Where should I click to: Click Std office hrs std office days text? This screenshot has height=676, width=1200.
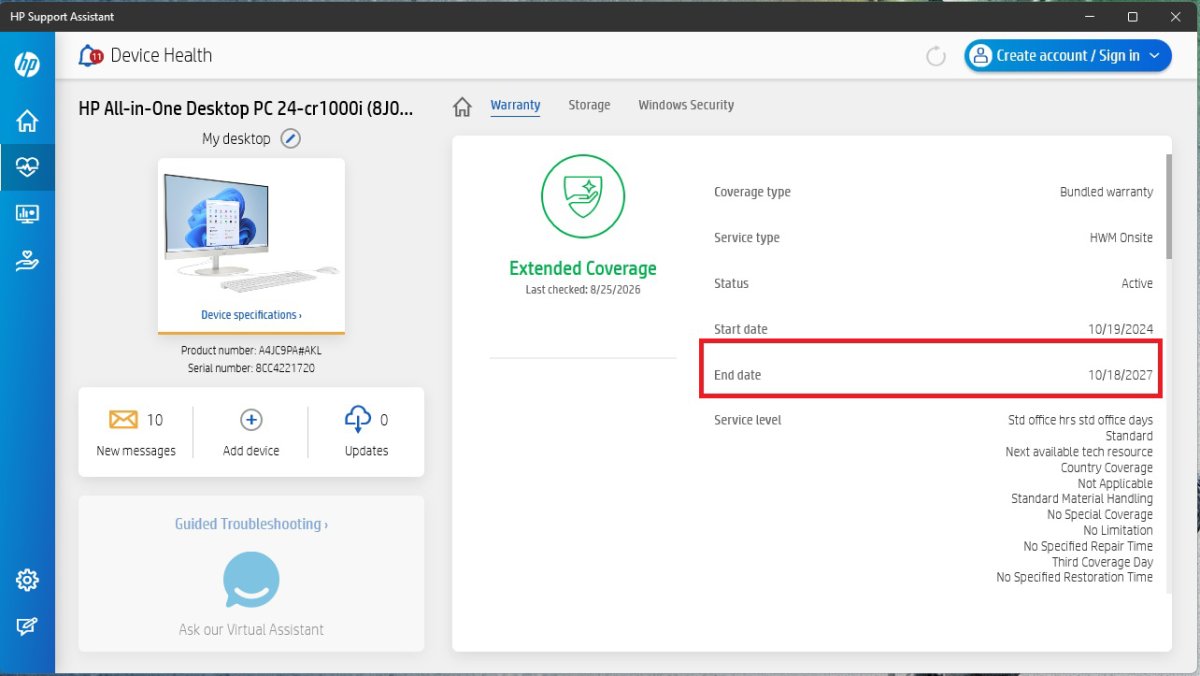(1080, 420)
